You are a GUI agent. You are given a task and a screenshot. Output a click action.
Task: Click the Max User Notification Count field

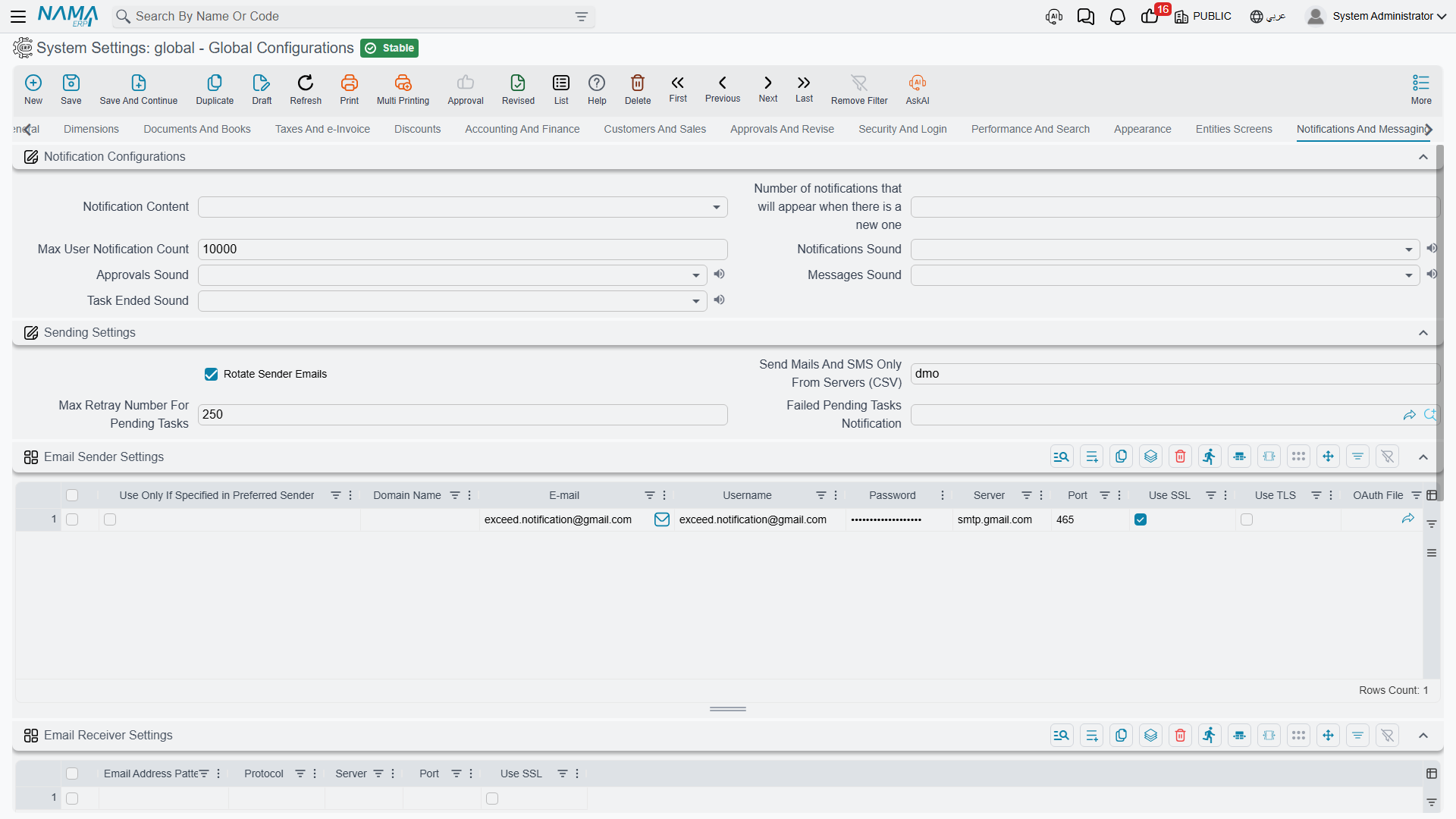[463, 249]
